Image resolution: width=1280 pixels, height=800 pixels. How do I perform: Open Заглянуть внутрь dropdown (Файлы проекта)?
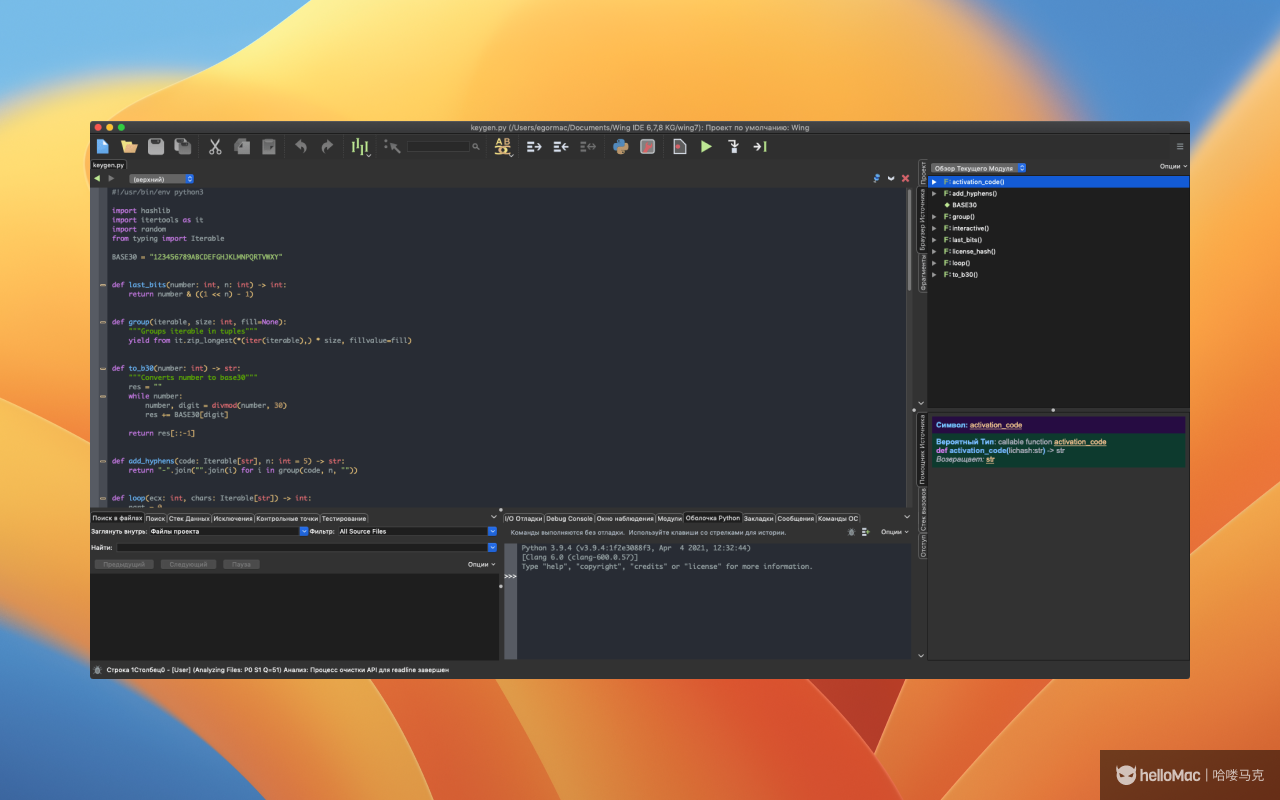click(228, 532)
